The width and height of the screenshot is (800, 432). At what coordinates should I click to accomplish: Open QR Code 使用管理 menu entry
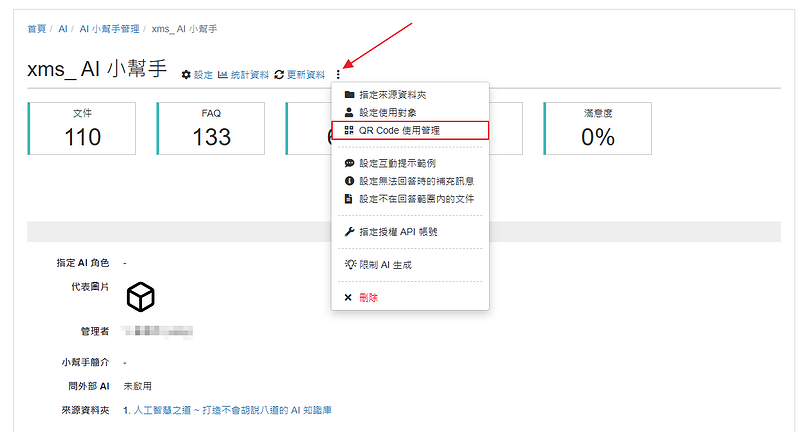[x=400, y=130]
